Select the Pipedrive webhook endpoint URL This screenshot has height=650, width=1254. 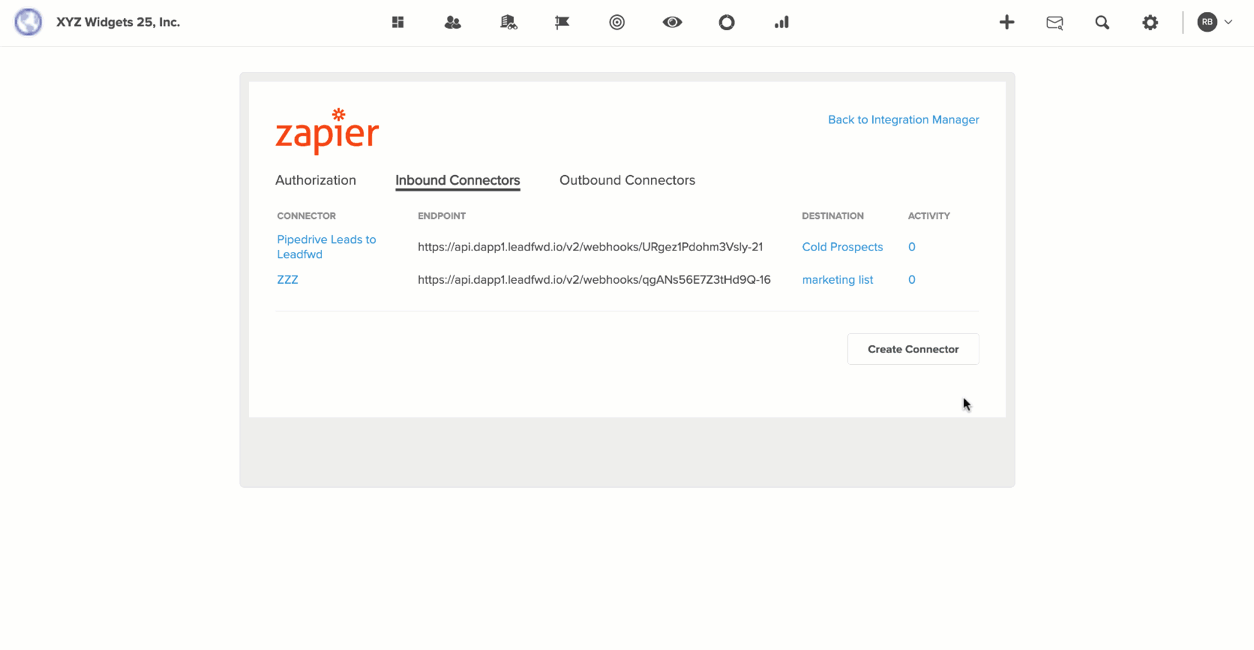click(590, 247)
